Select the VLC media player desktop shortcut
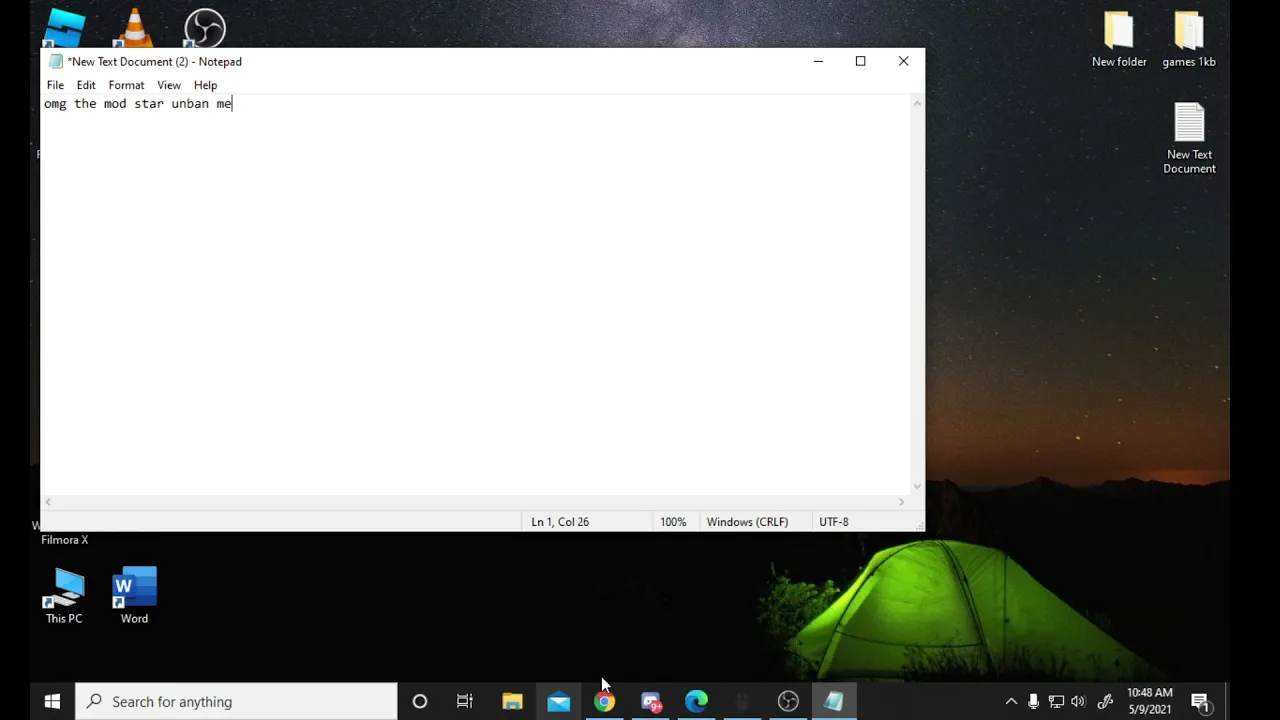The width and height of the screenshot is (1280, 720). (135, 28)
